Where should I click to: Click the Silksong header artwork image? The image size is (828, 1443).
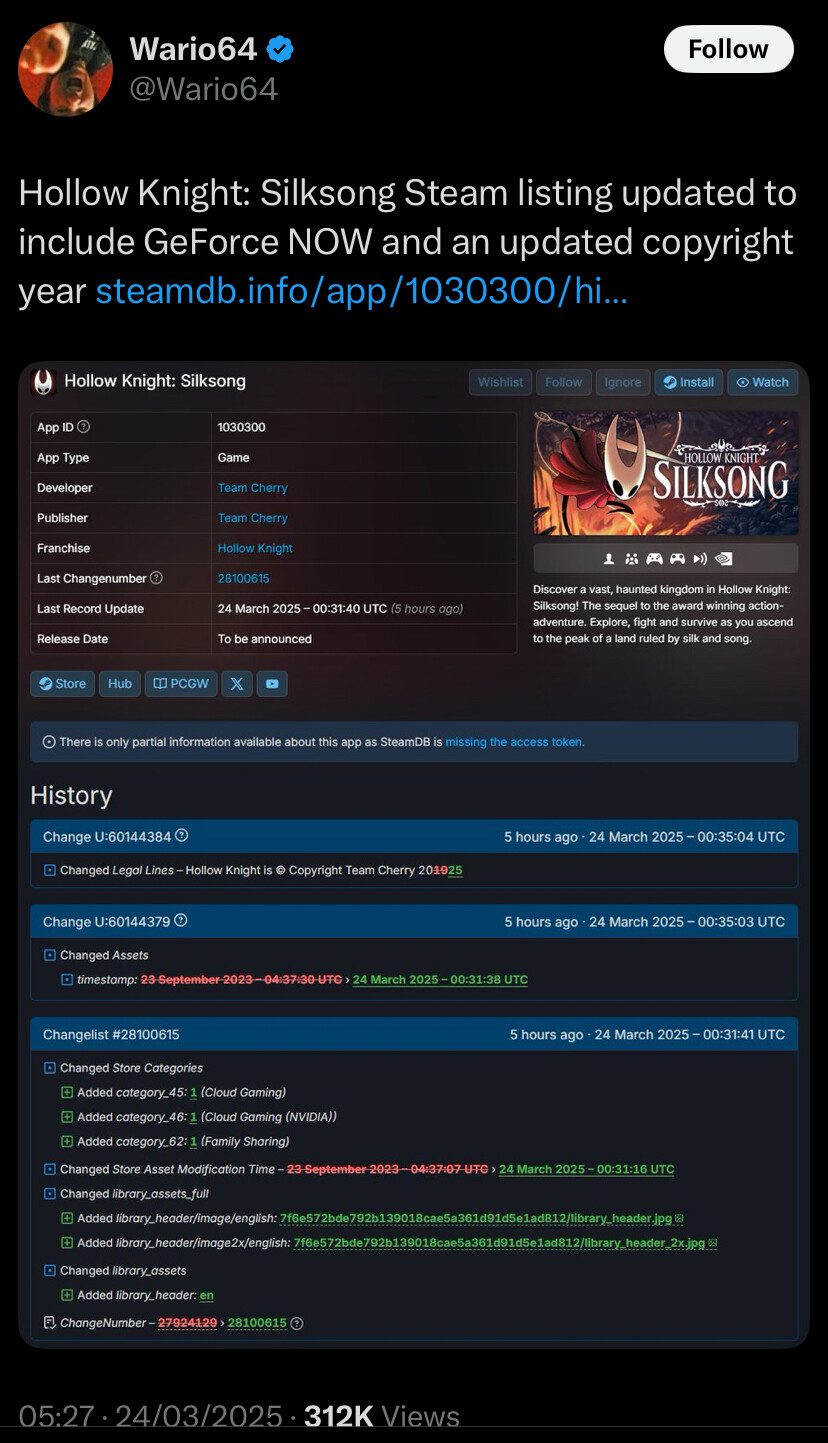click(x=665, y=474)
